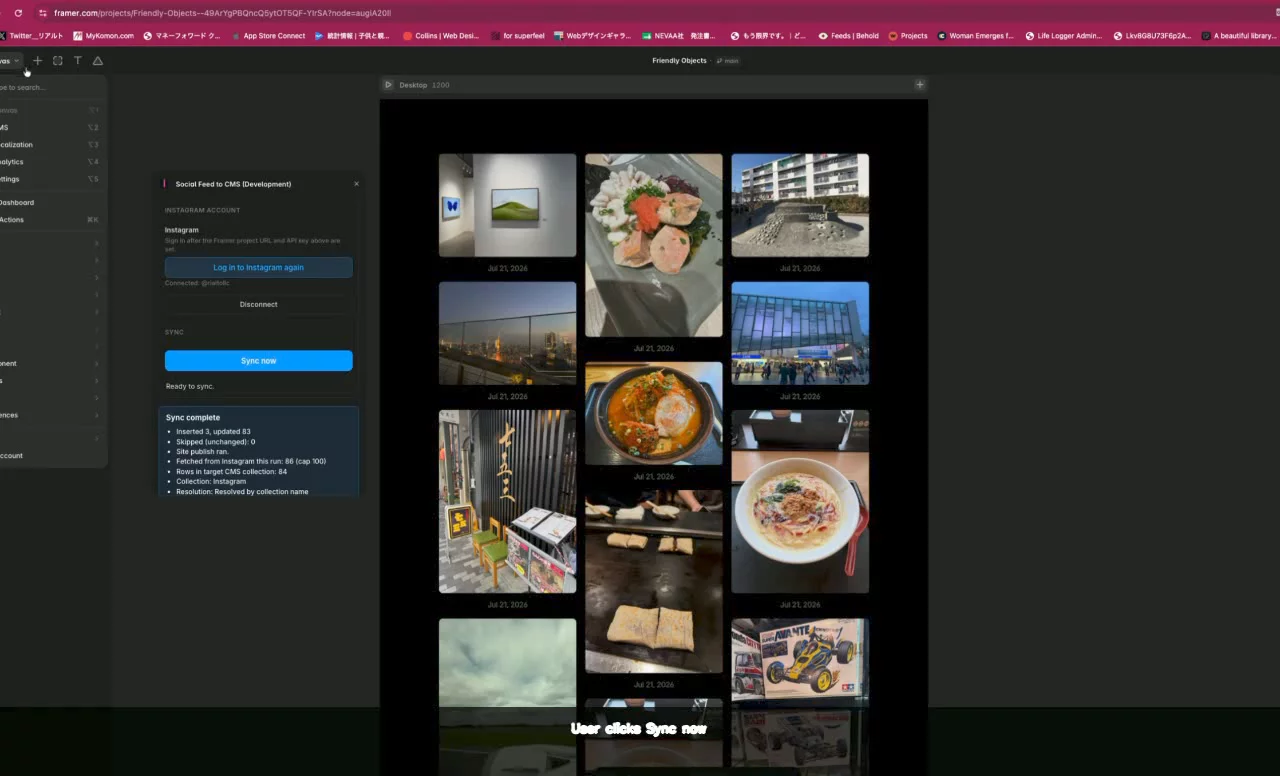This screenshot has height=776, width=1280.
Task: Select the Text tool icon
Action: point(78,61)
